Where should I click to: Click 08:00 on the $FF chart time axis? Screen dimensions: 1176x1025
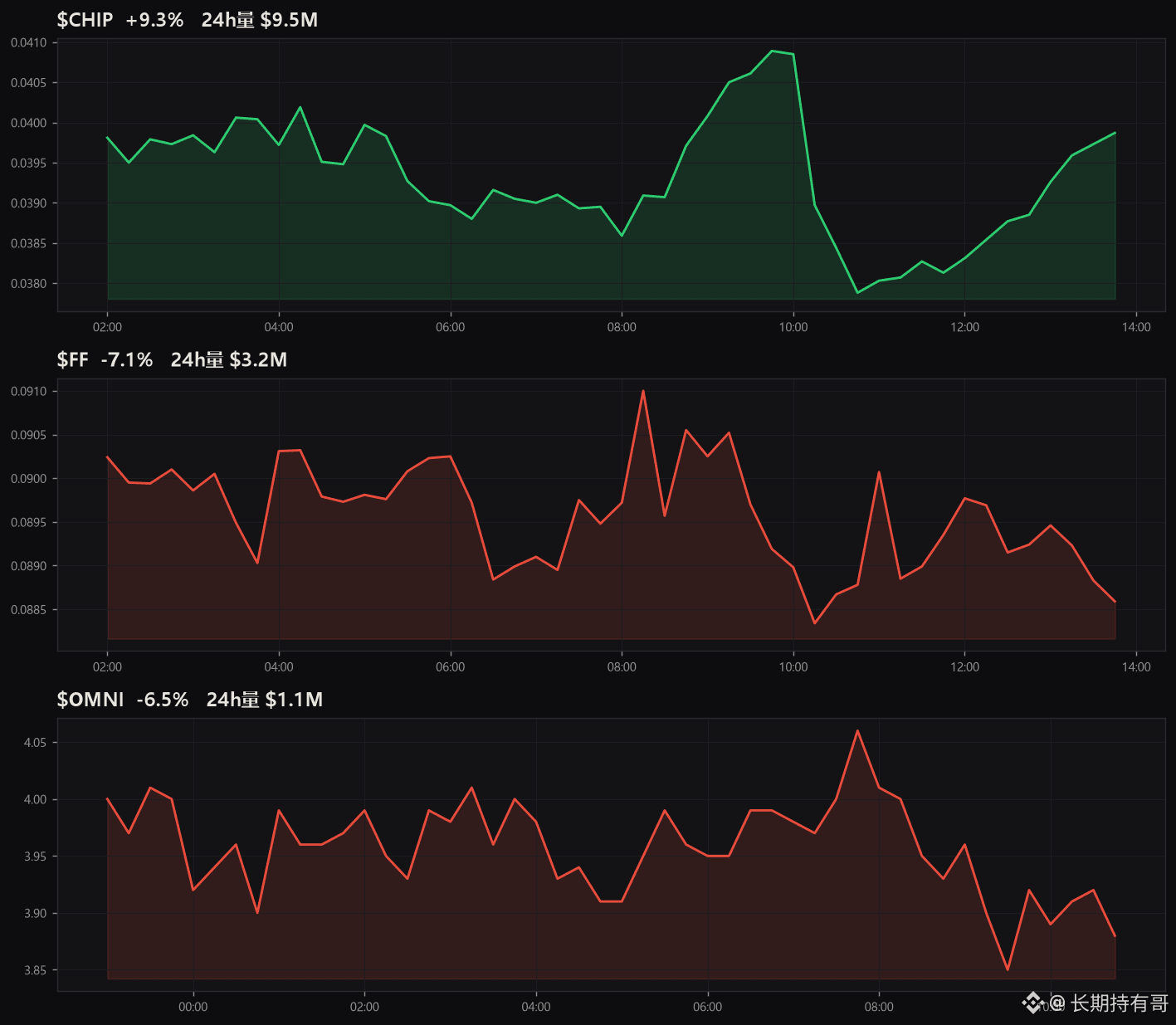622,667
